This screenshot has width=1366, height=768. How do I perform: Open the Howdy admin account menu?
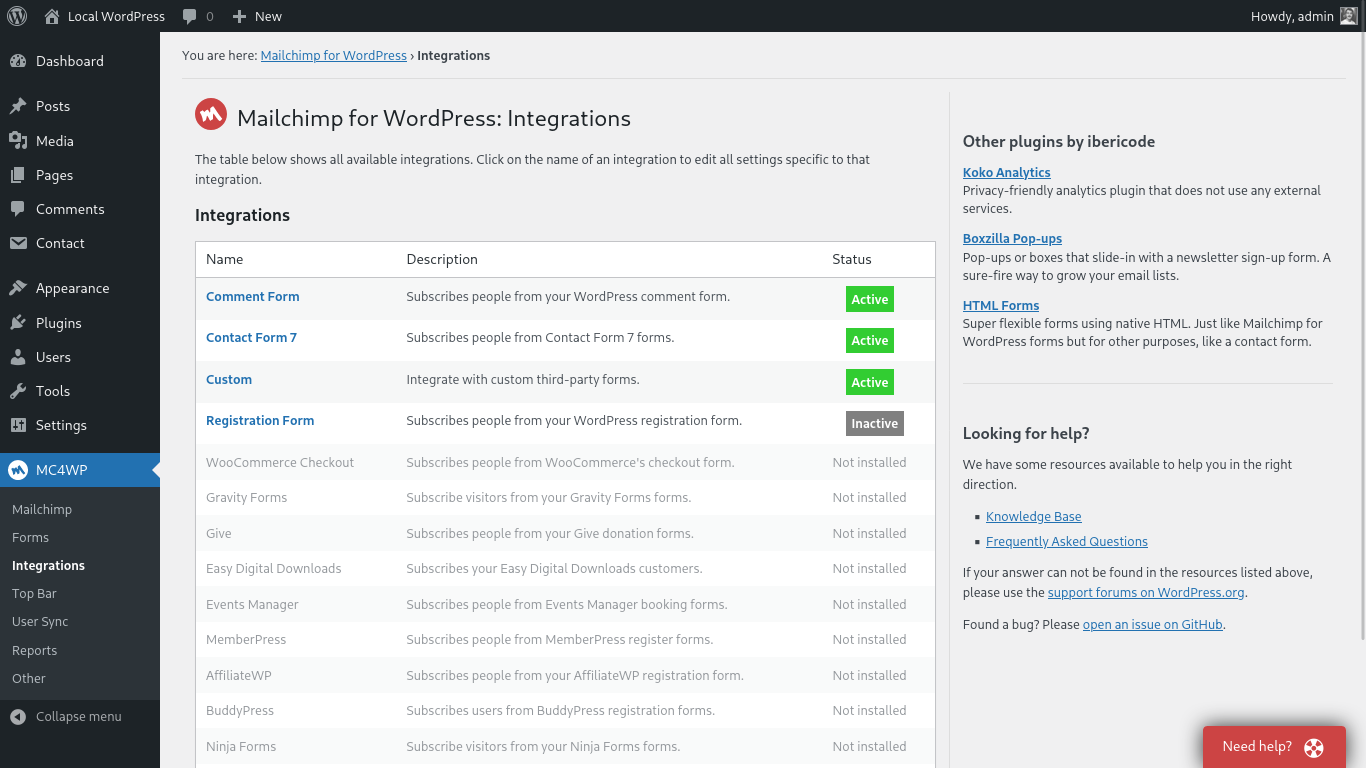click(x=1290, y=16)
